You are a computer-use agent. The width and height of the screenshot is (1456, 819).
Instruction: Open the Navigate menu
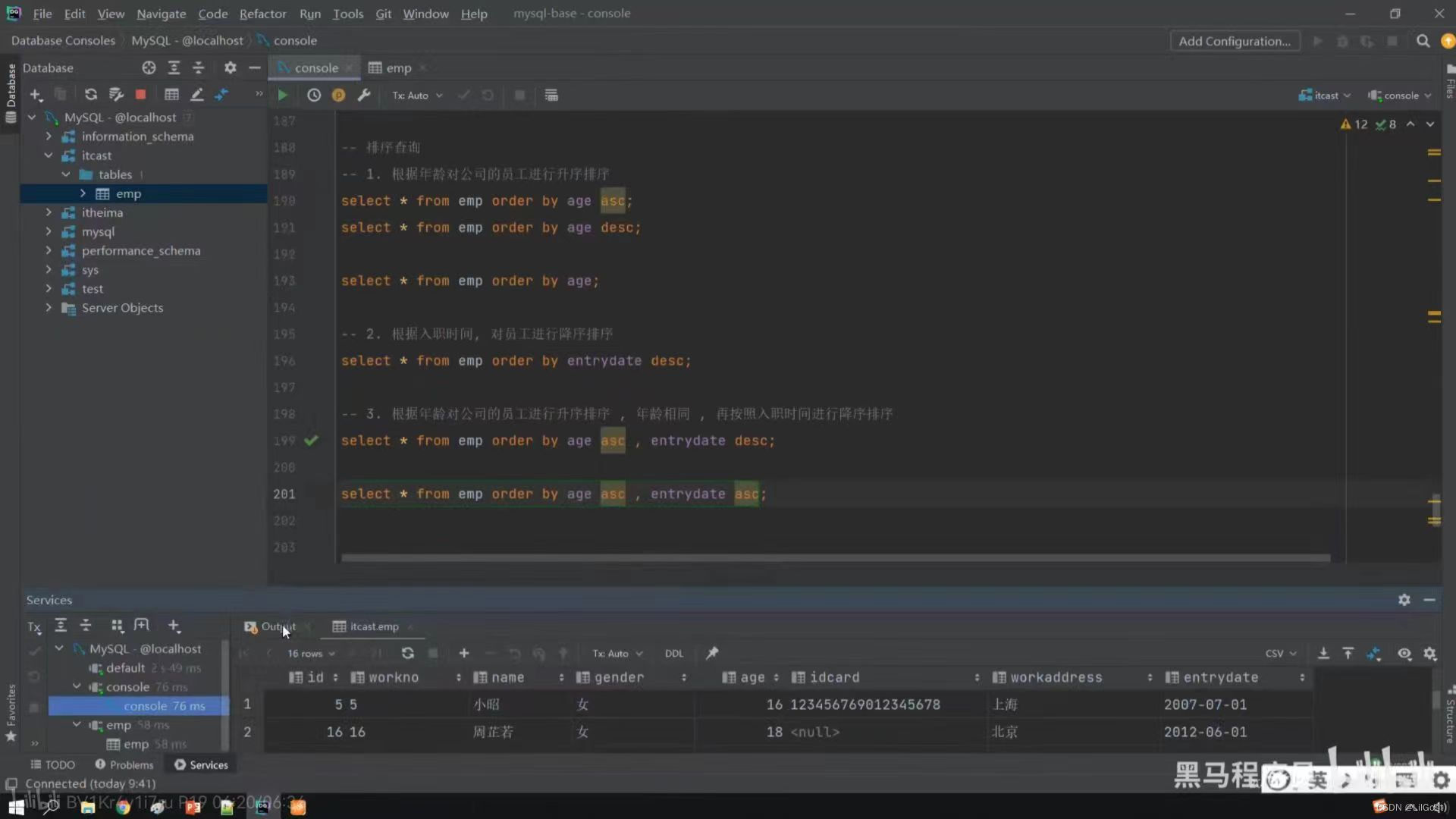click(x=161, y=14)
